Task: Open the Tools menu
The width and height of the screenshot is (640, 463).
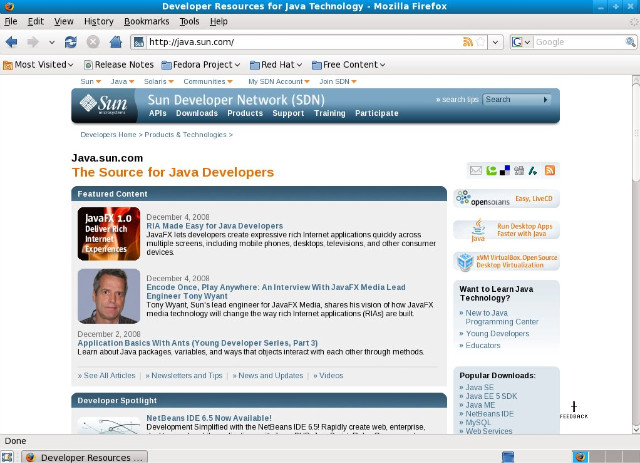Action: click(x=189, y=21)
